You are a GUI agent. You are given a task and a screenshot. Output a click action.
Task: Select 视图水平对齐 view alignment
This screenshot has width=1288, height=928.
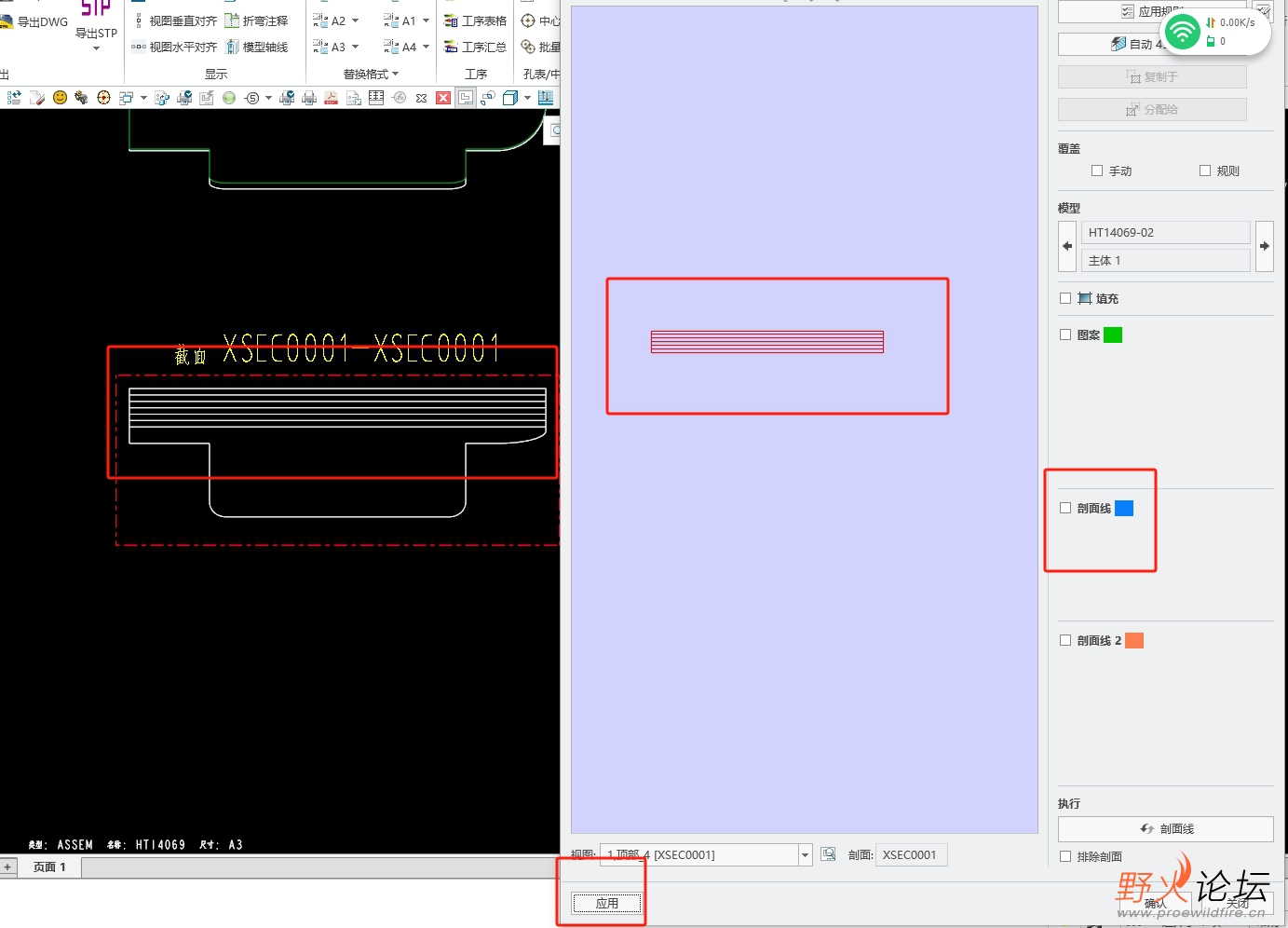[174, 47]
